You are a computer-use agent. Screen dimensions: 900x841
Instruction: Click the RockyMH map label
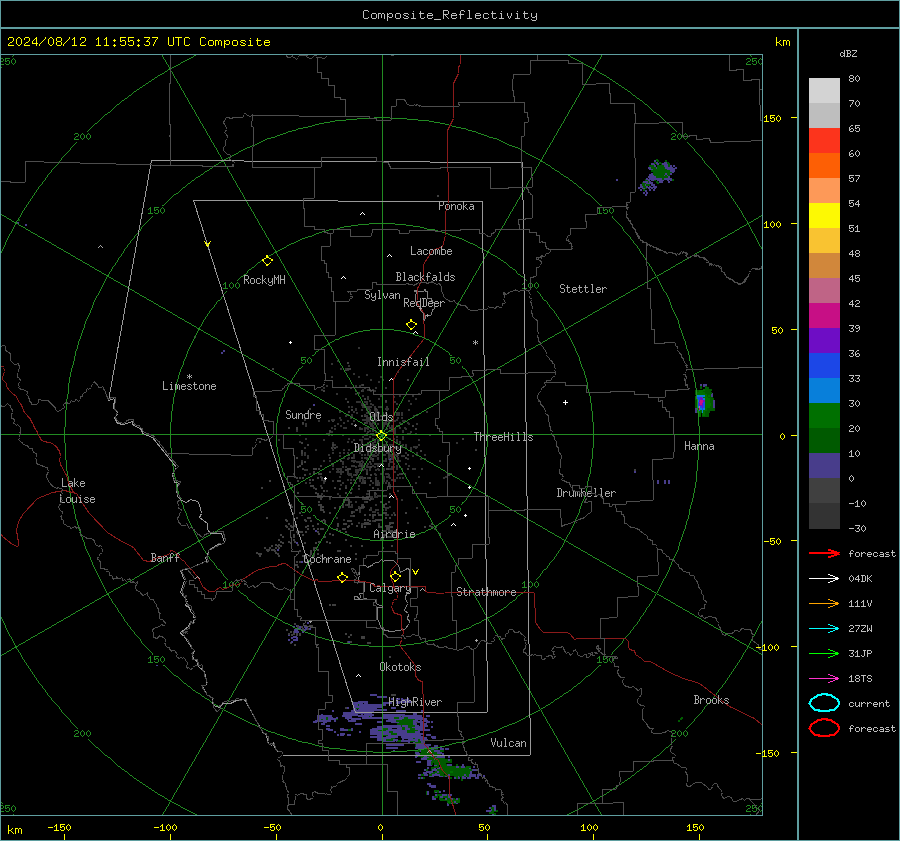[x=264, y=280]
